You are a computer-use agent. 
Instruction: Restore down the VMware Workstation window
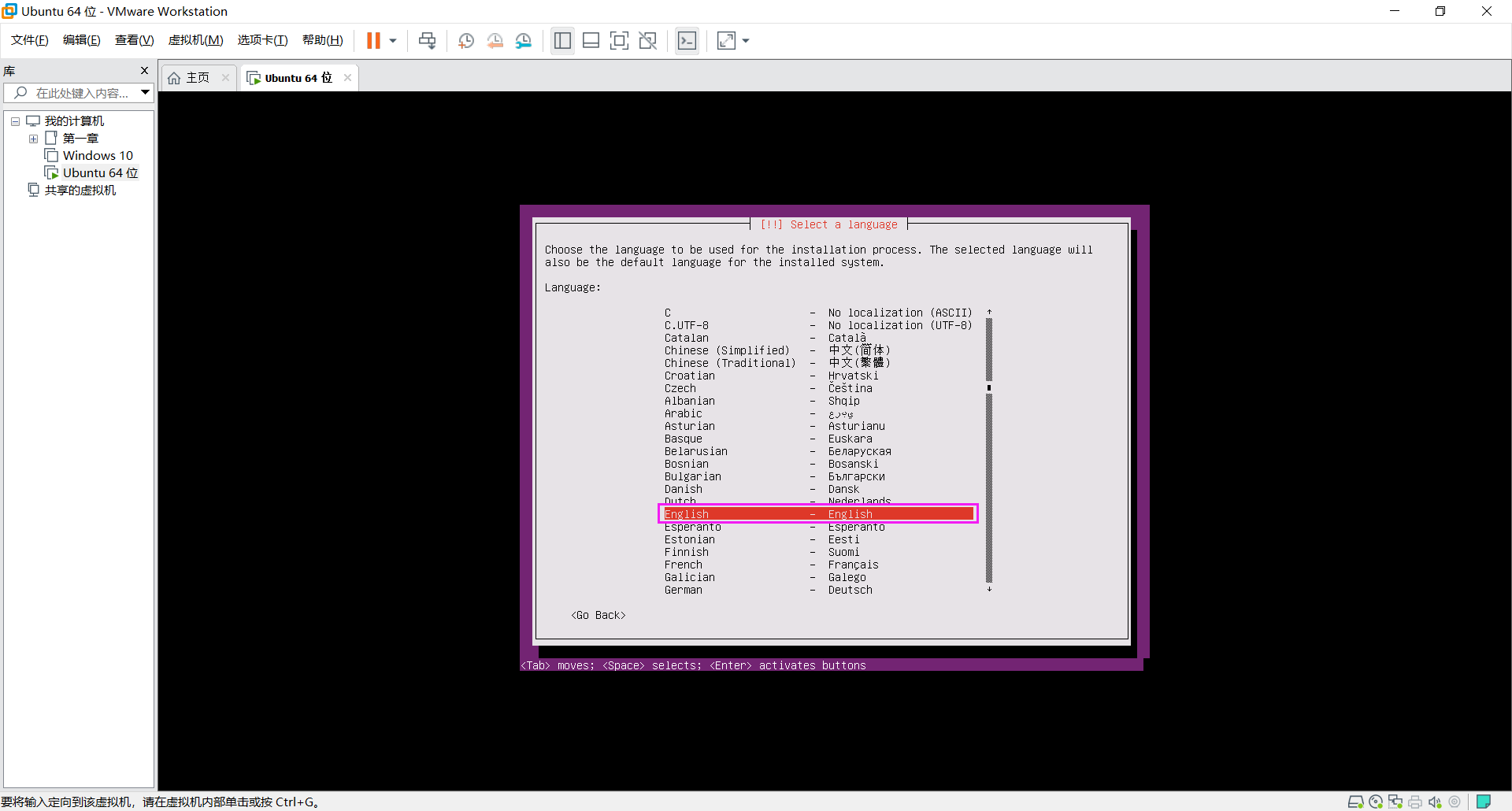pyautogui.click(x=1440, y=11)
